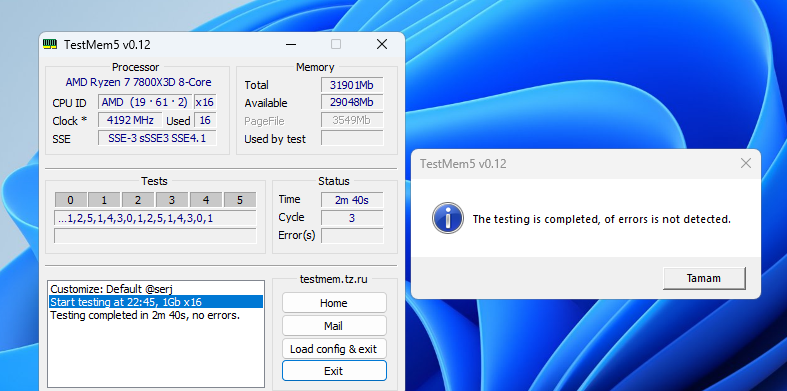This screenshot has width=787, height=391.
Task: Click the CPU ID value AMD (19 · 61 · 2)
Action: pyautogui.click(x=145, y=102)
